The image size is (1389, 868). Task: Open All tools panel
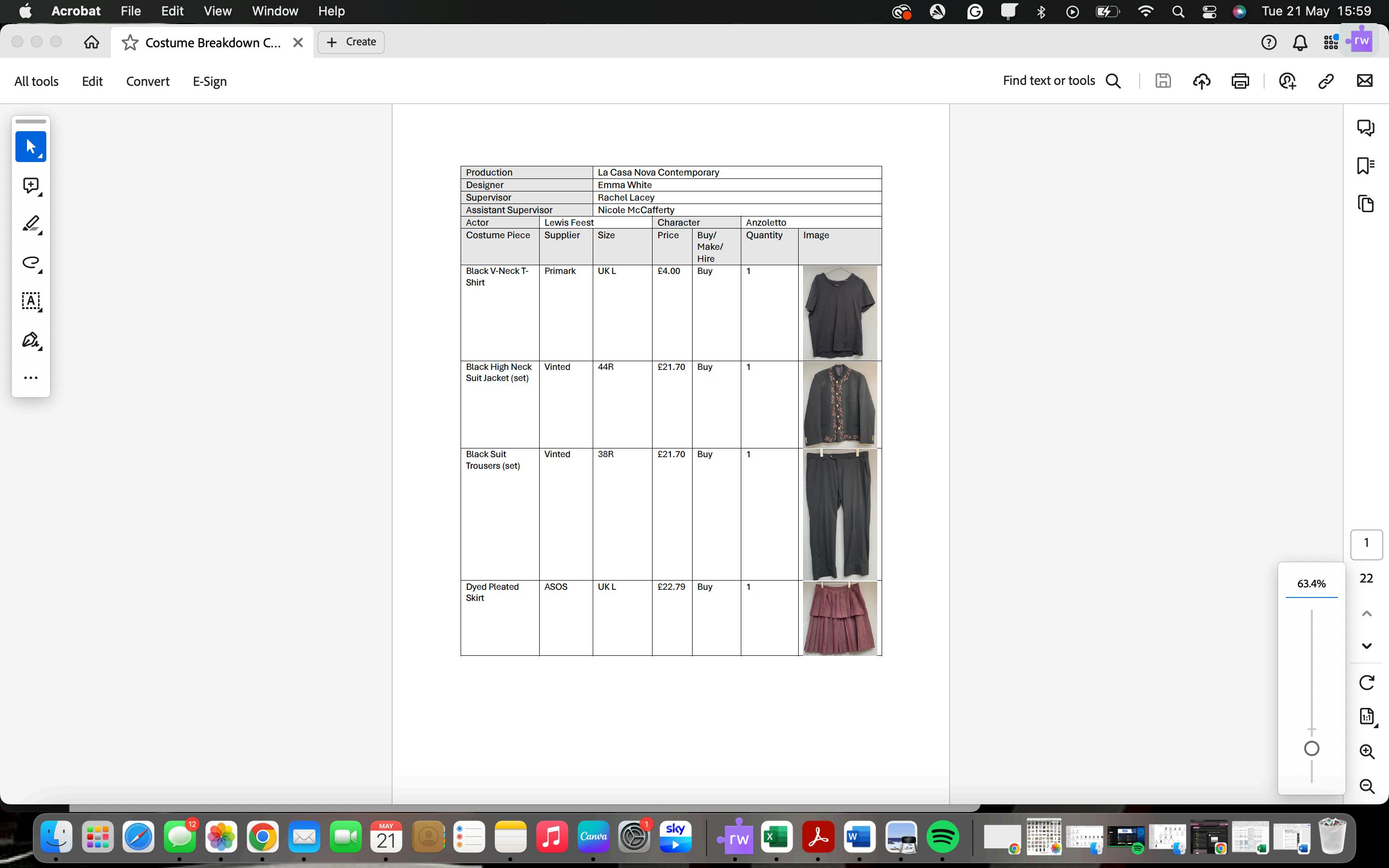click(x=36, y=81)
